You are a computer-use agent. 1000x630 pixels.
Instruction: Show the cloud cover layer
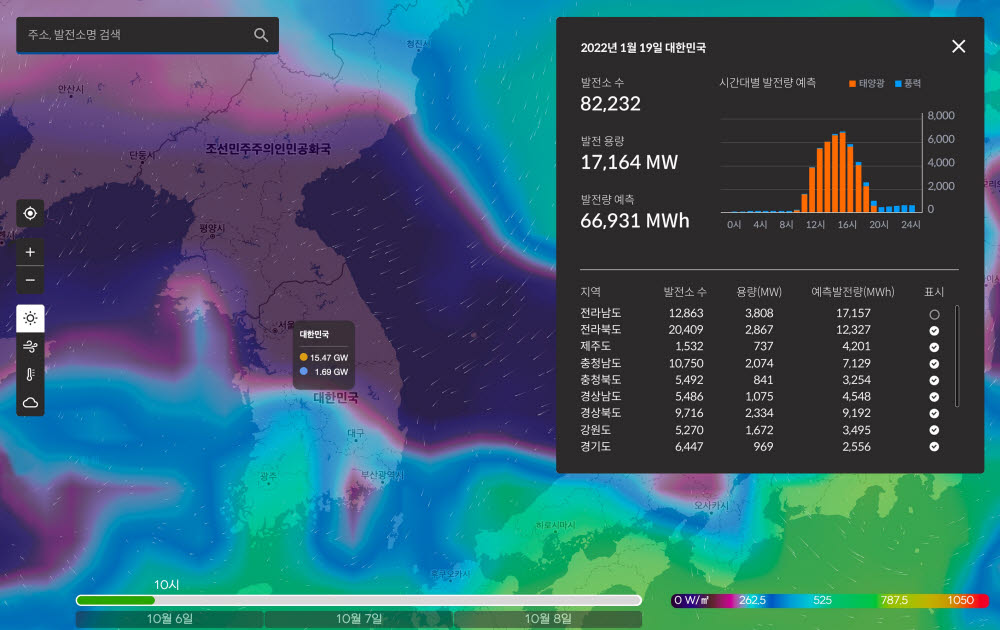point(30,402)
